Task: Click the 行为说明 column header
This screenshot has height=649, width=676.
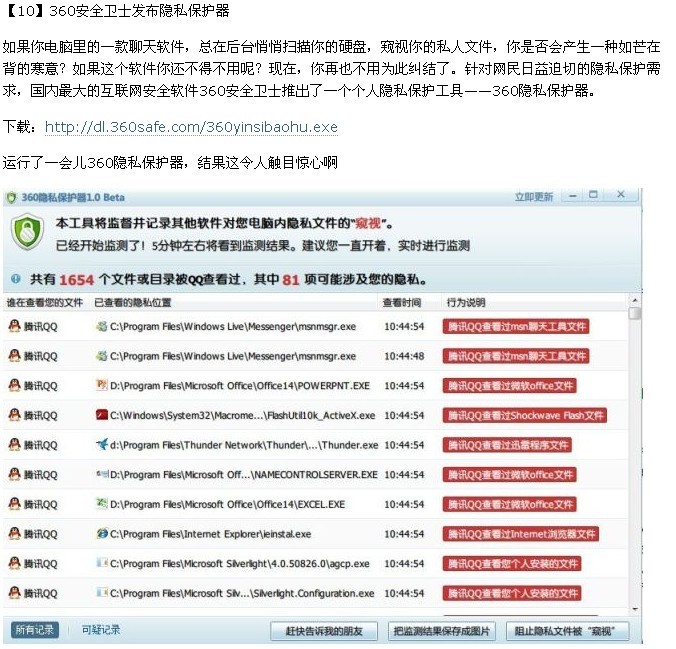Action: click(x=466, y=303)
